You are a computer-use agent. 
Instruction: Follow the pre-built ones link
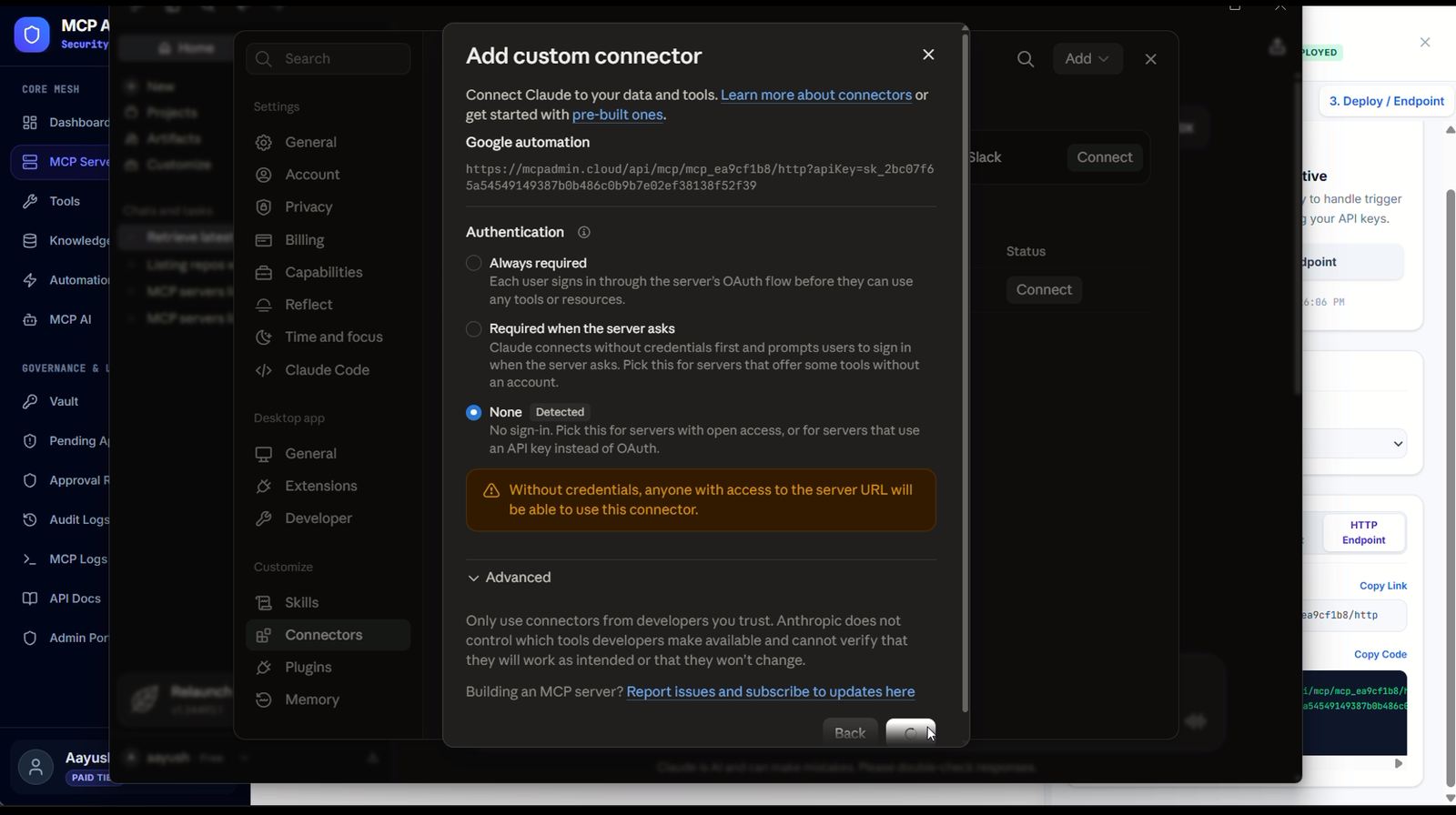617,115
